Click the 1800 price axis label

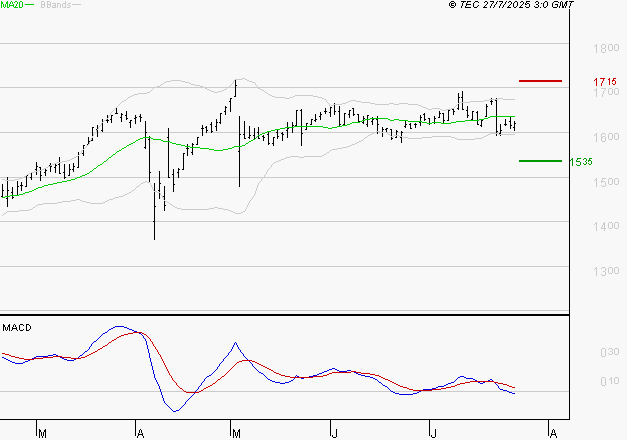(606, 48)
